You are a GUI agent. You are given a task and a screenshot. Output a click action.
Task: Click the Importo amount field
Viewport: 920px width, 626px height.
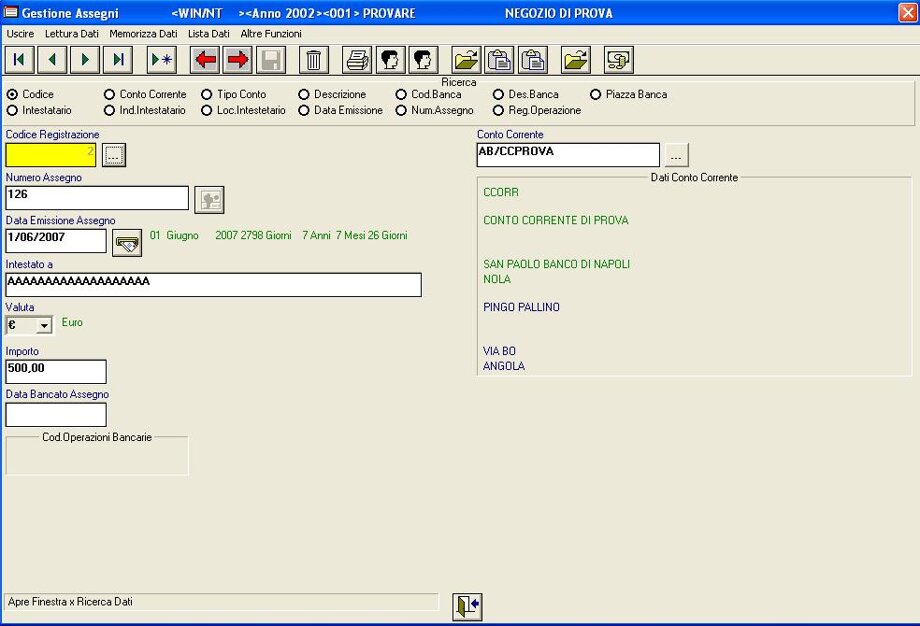click(56, 372)
